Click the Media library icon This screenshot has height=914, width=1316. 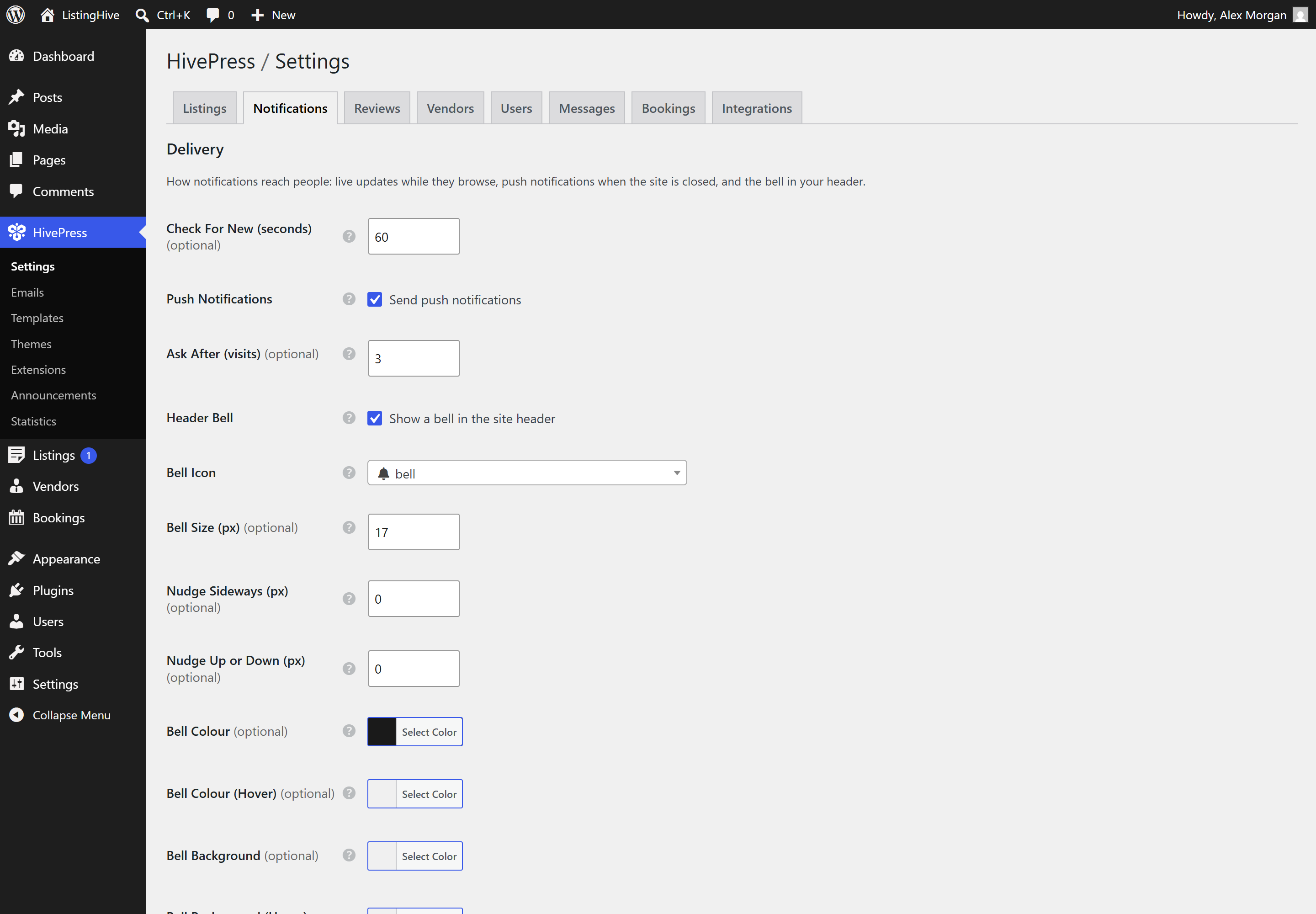click(x=16, y=129)
